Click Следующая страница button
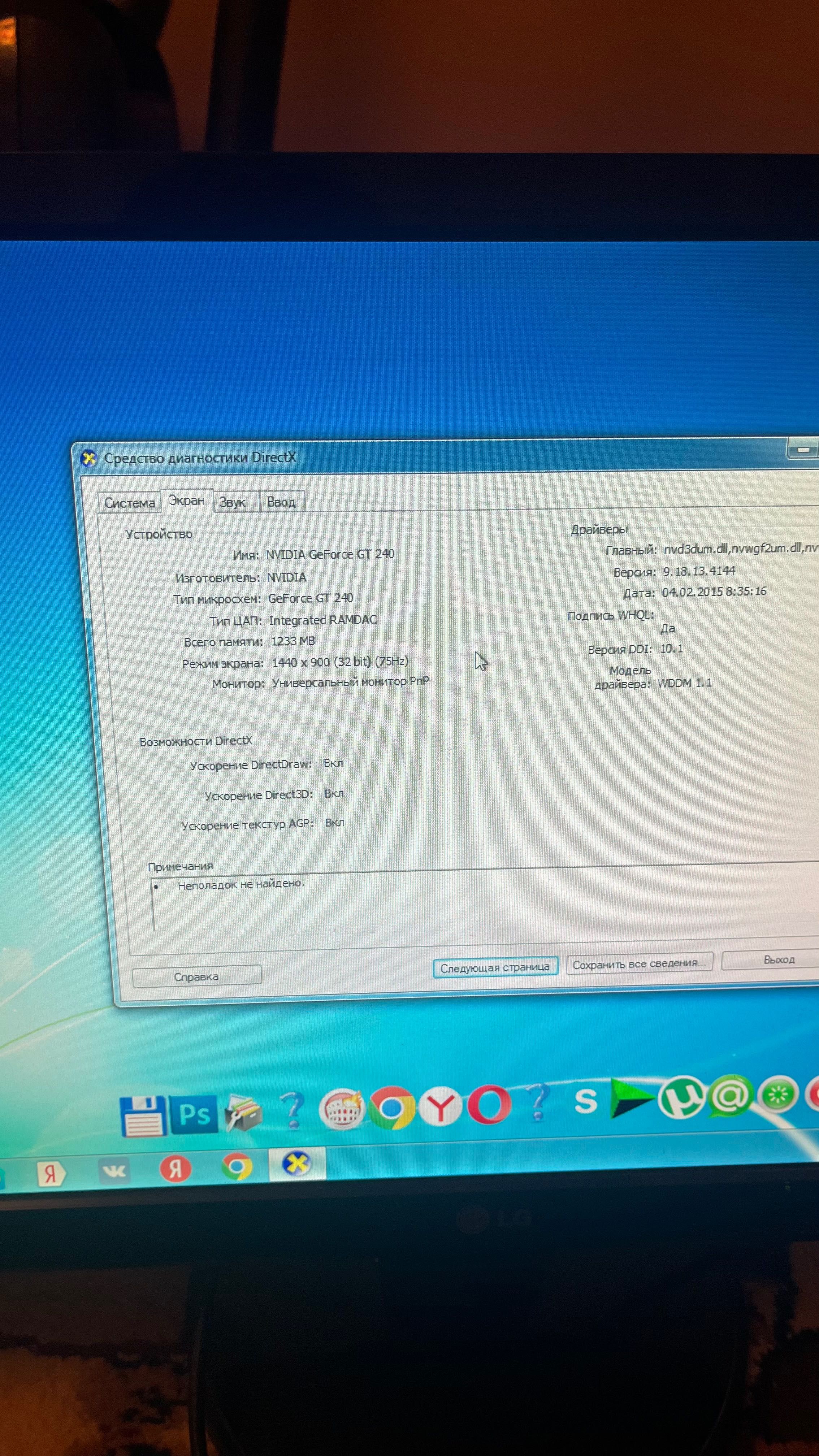819x1456 pixels. pos(495,968)
